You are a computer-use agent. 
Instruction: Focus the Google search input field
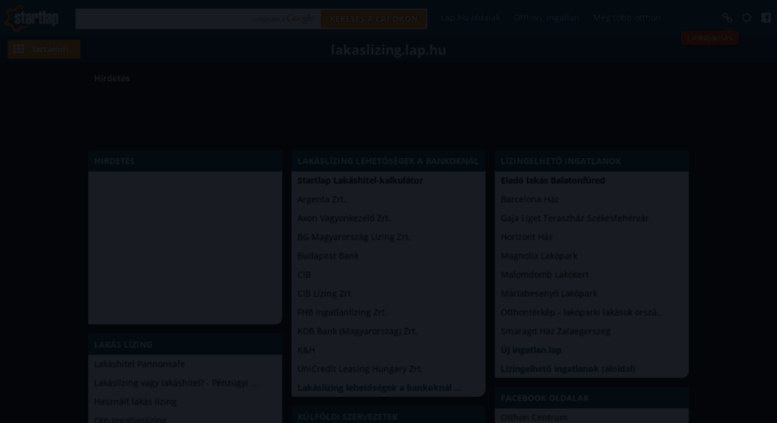(198, 19)
